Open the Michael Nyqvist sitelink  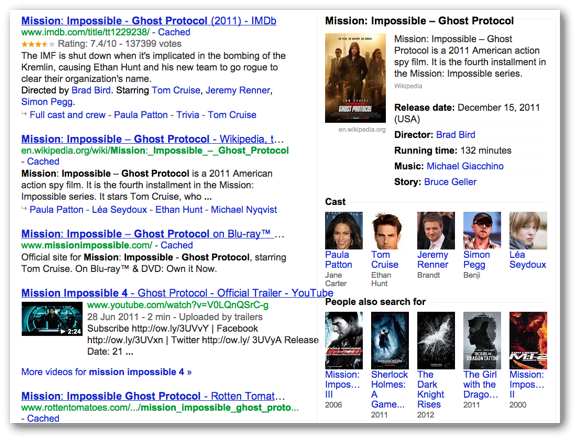[x=244, y=209]
